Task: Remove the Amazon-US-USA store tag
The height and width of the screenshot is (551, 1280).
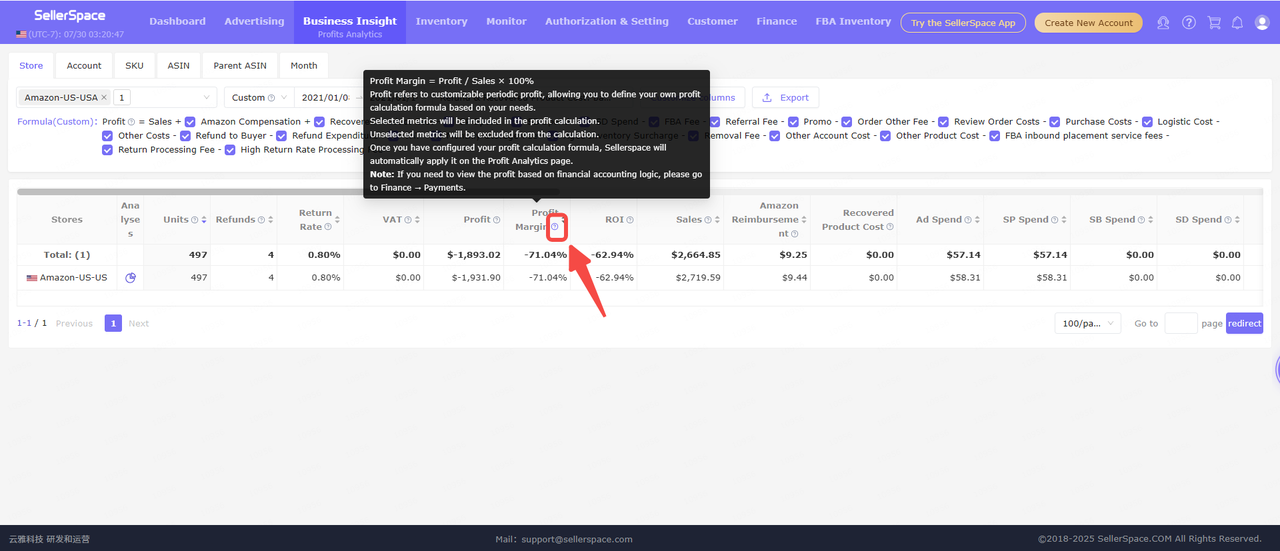Action: coord(104,98)
